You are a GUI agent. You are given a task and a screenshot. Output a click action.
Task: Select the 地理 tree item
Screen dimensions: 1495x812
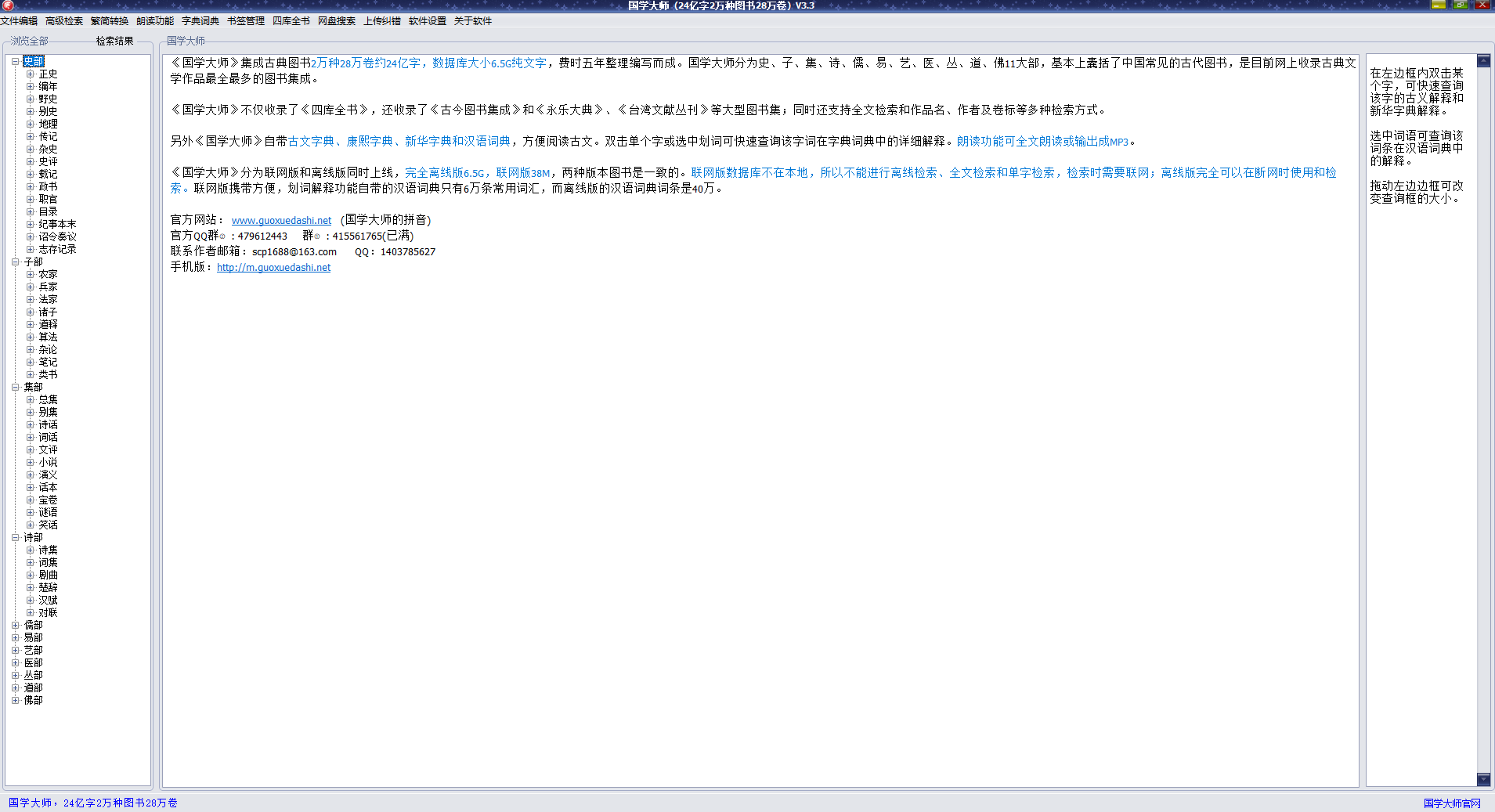click(48, 124)
